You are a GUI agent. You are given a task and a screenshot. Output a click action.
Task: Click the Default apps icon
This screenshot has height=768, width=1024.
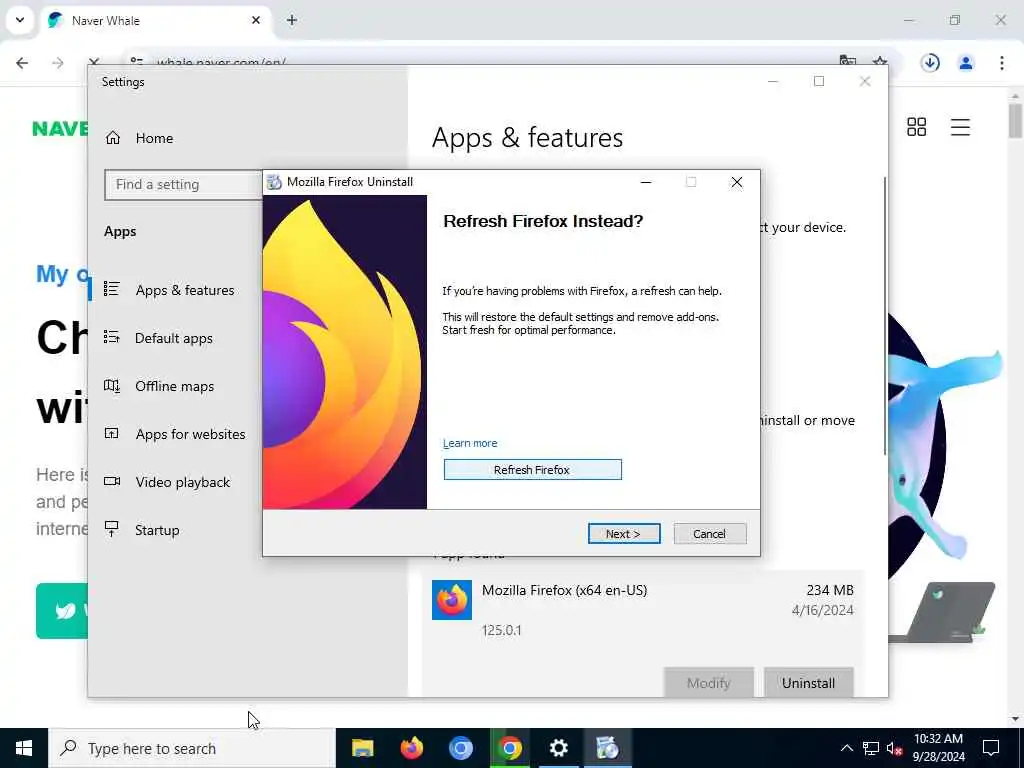coord(112,337)
